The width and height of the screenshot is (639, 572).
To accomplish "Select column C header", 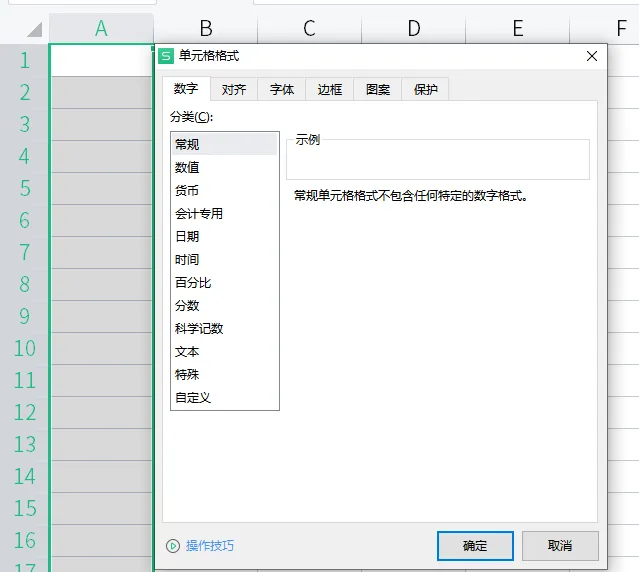I will (309, 28).
